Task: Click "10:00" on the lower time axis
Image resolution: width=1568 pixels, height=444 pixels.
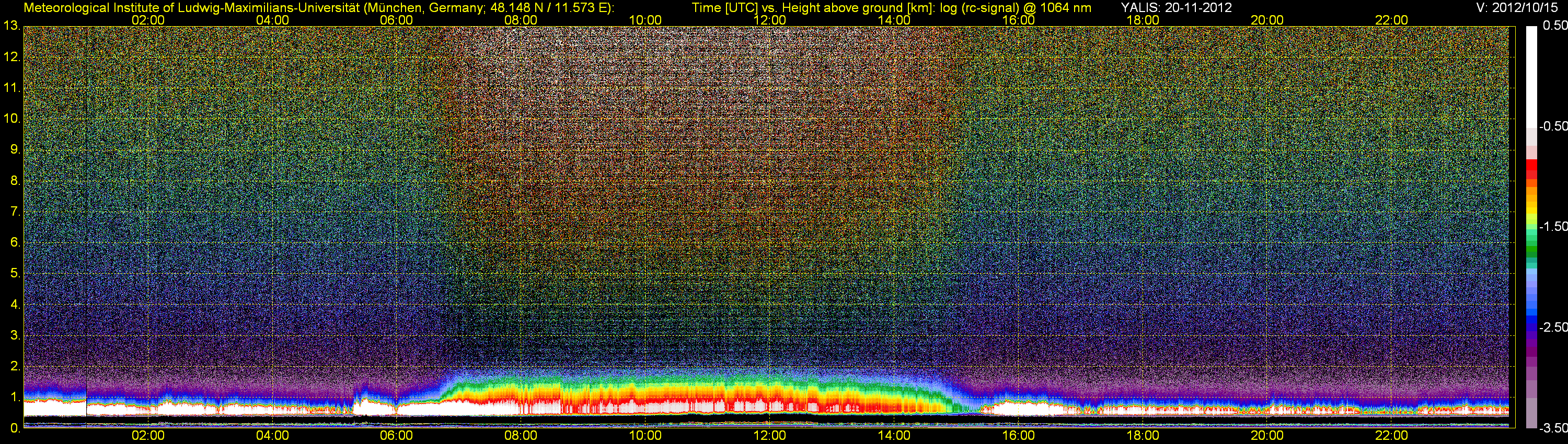Action: pyautogui.click(x=645, y=436)
